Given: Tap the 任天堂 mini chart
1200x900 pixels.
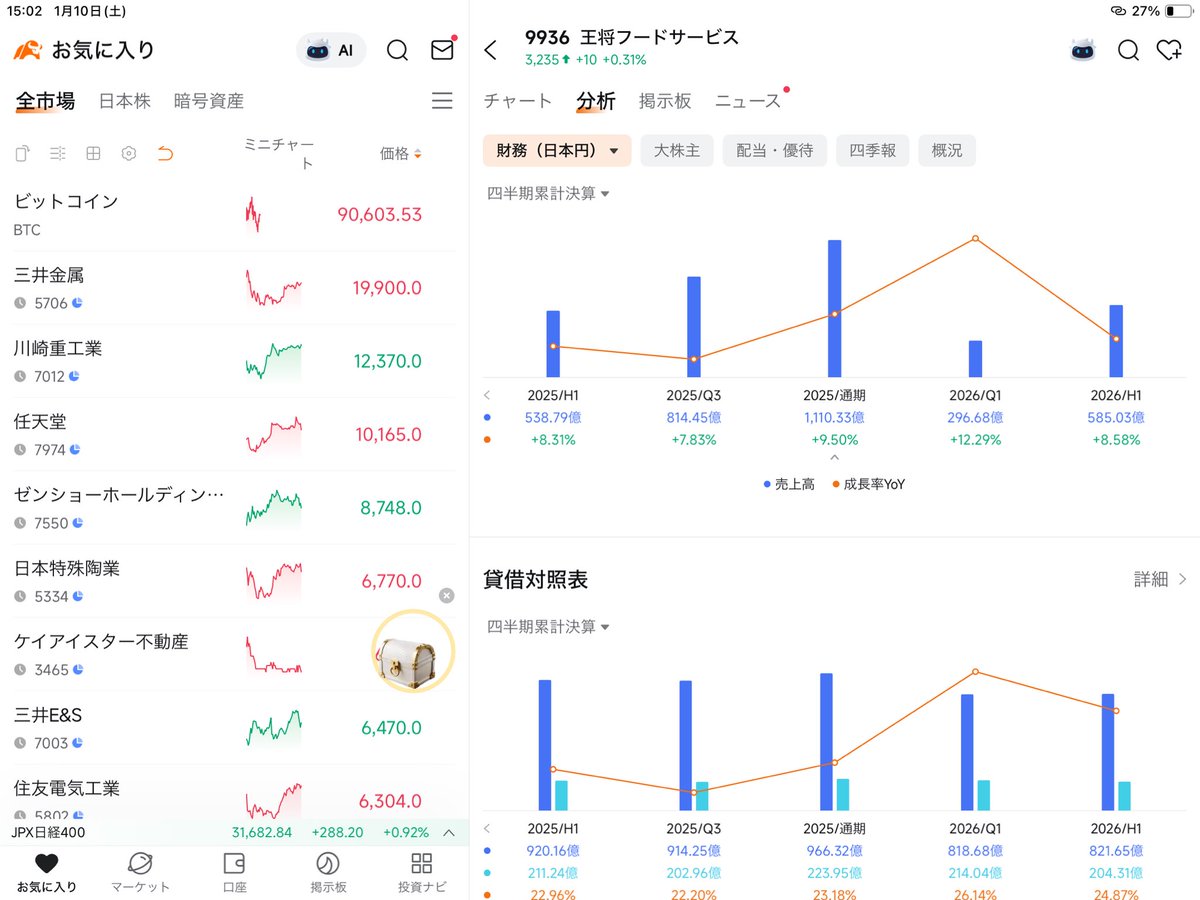Looking at the screenshot, I should click(274, 434).
